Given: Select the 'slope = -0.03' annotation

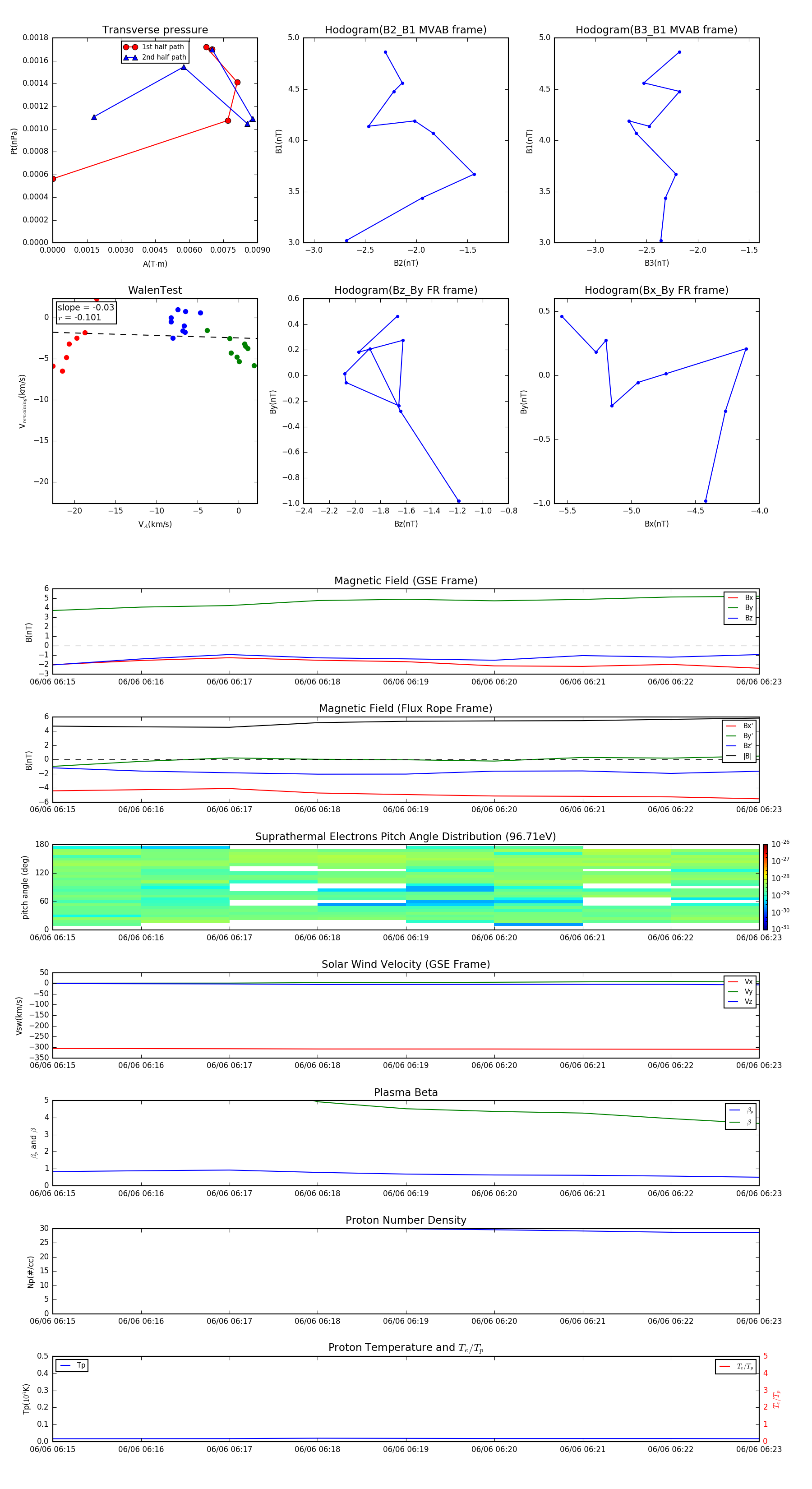Looking at the screenshot, I should pos(86,308).
